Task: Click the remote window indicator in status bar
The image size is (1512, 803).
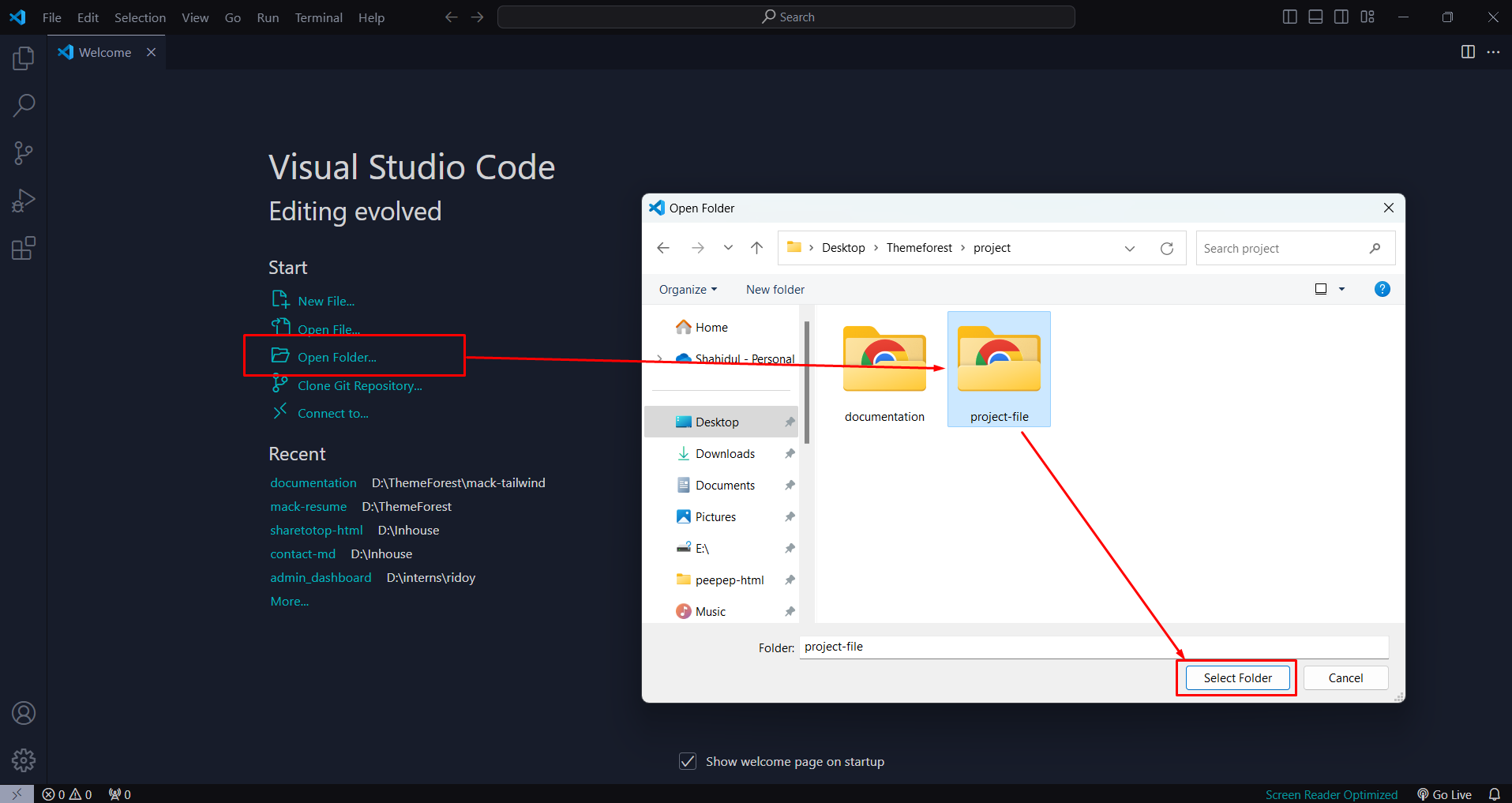Action: pos(17,794)
